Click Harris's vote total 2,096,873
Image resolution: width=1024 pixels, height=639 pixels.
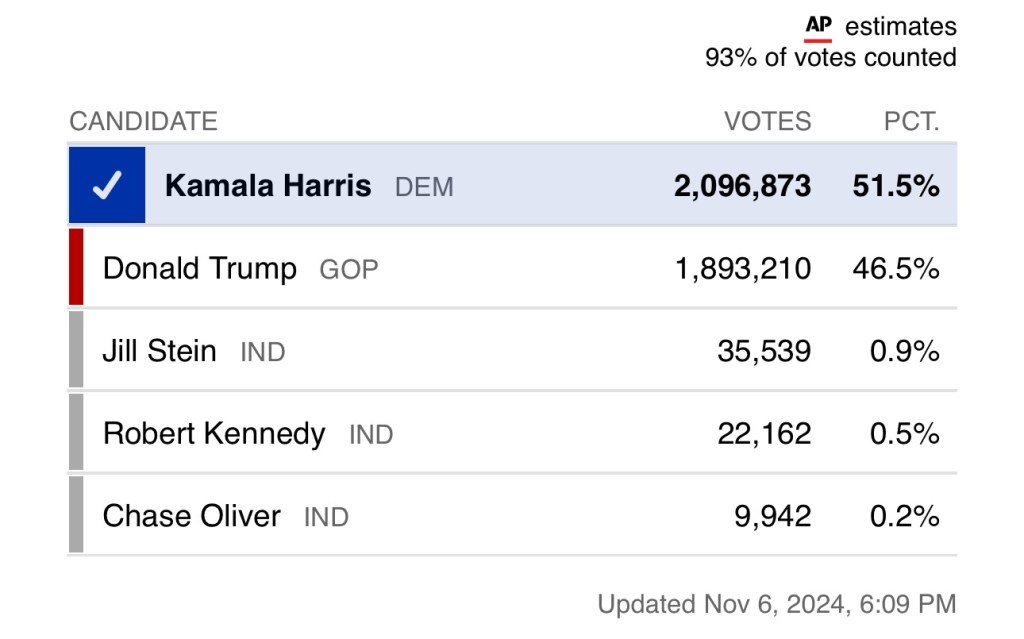click(742, 186)
